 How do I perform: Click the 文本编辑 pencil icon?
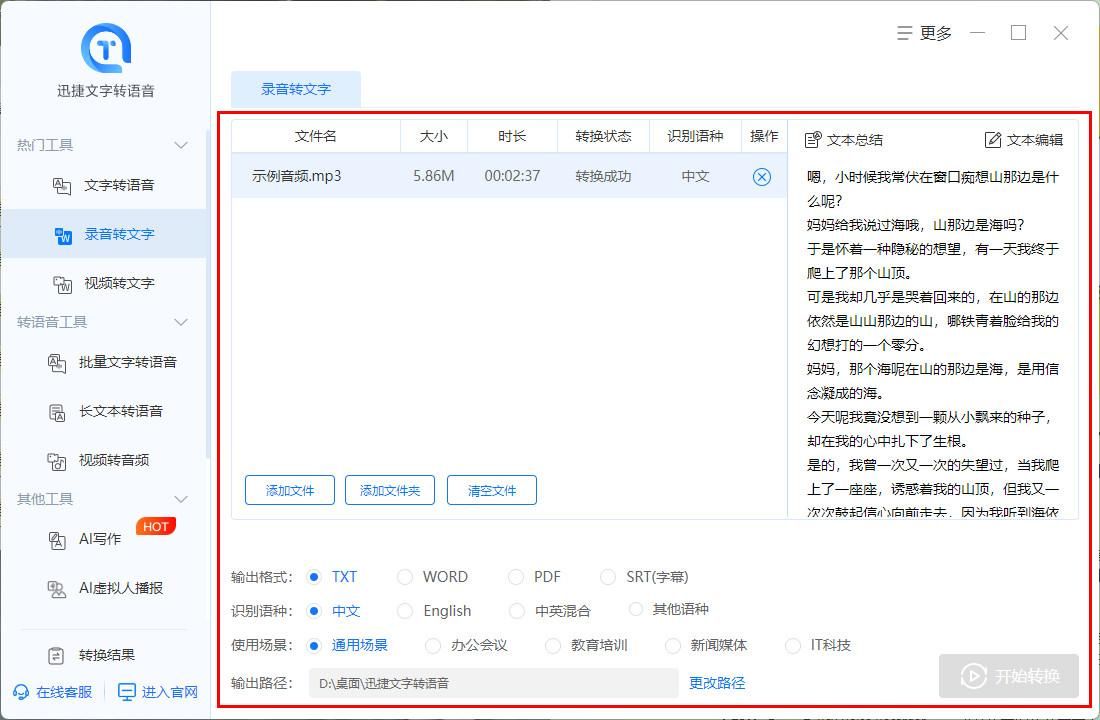pos(993,140)
